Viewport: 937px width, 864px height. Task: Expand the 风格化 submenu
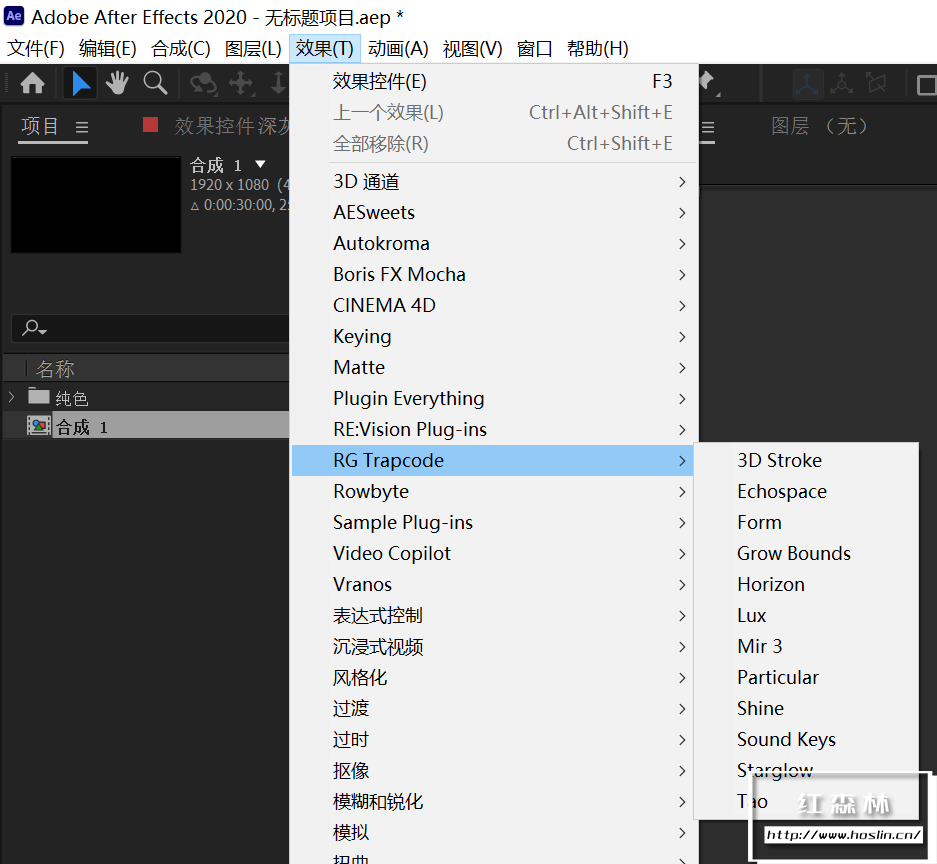click(x=494, y=678)
